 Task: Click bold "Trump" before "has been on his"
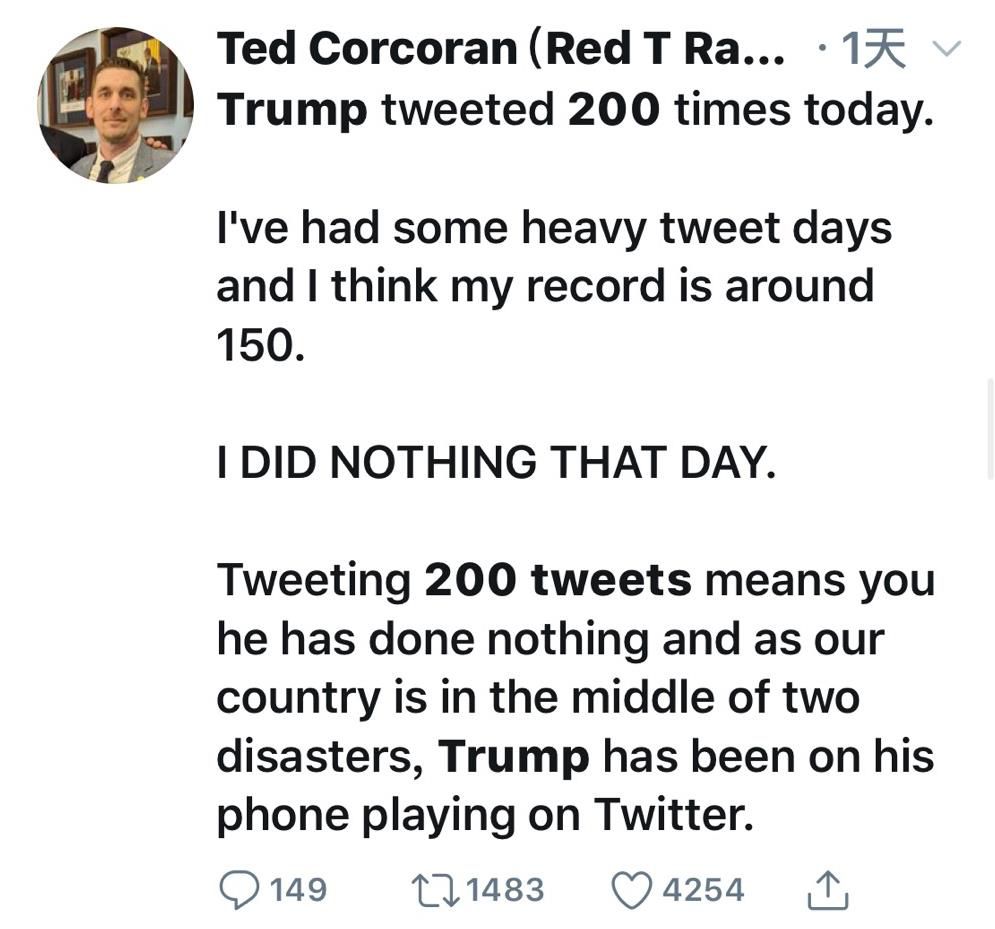click(514, 756)
